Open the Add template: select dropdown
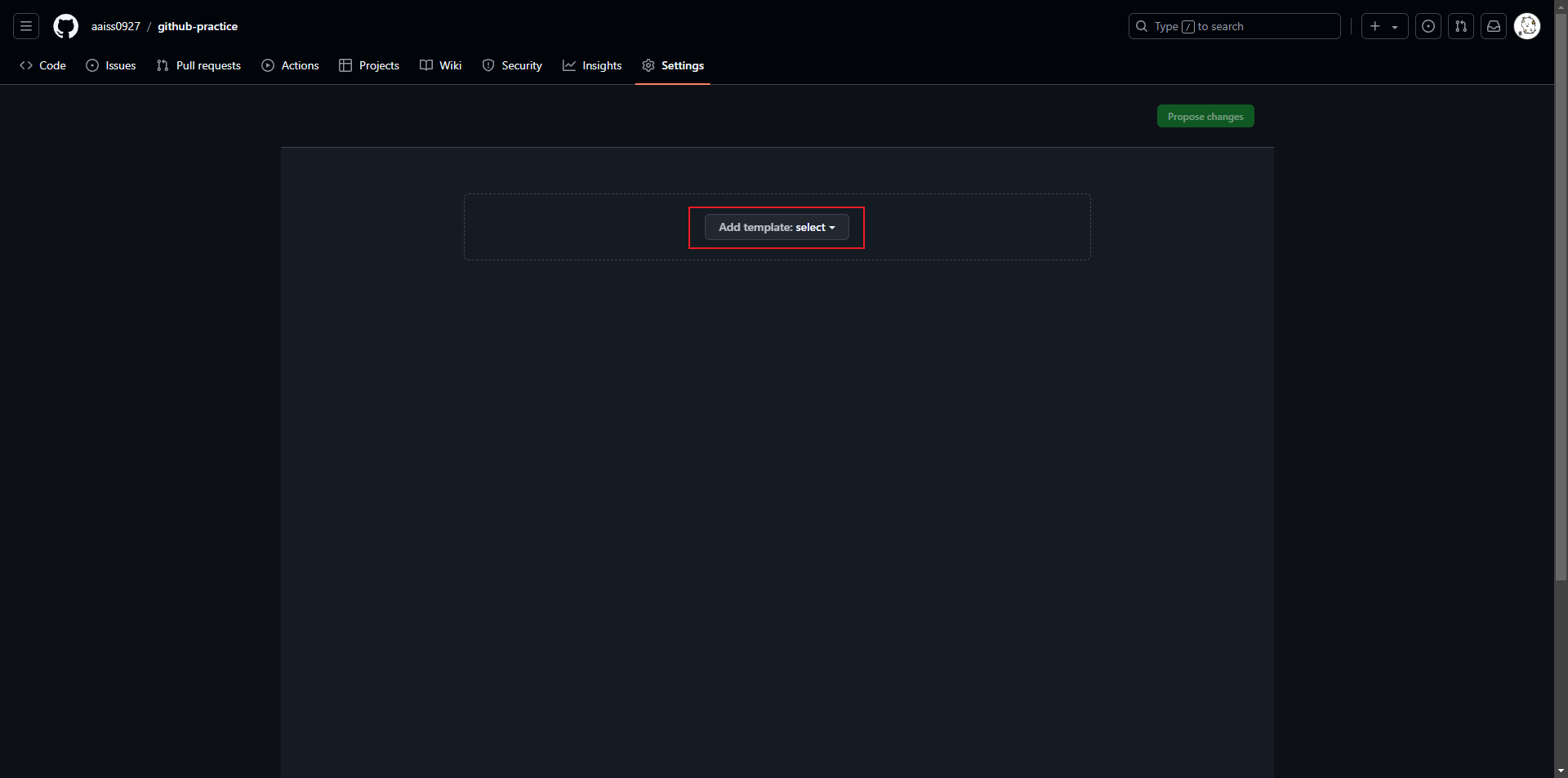Viewport: 1568px width, 778px height. (777, 227)
